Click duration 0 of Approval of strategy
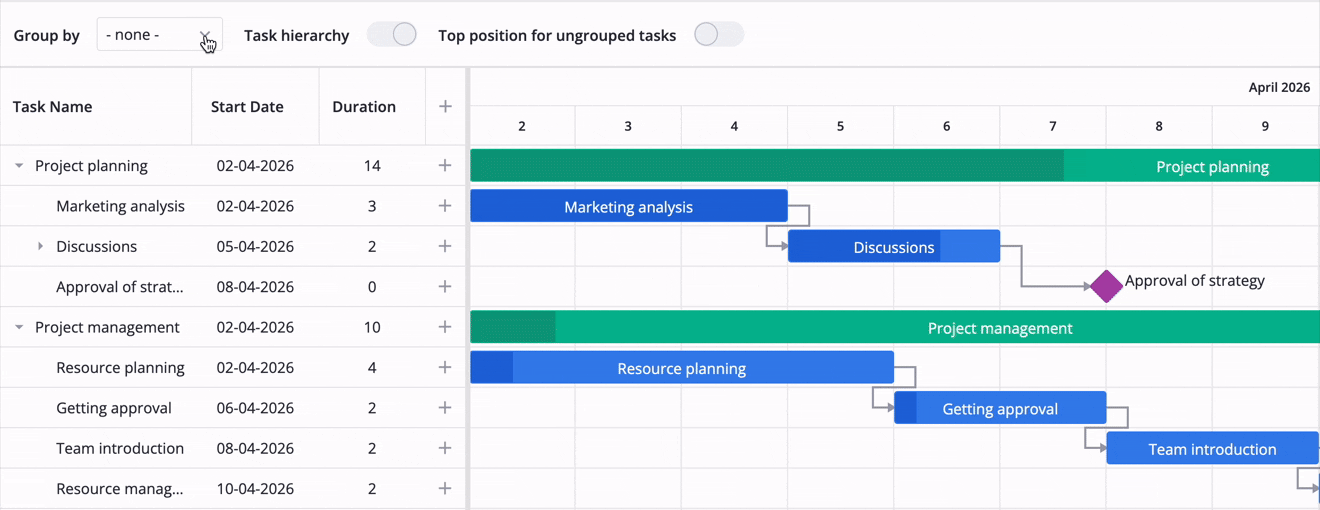This screenshot has width=1320, height=510. [x=372, y=287]
